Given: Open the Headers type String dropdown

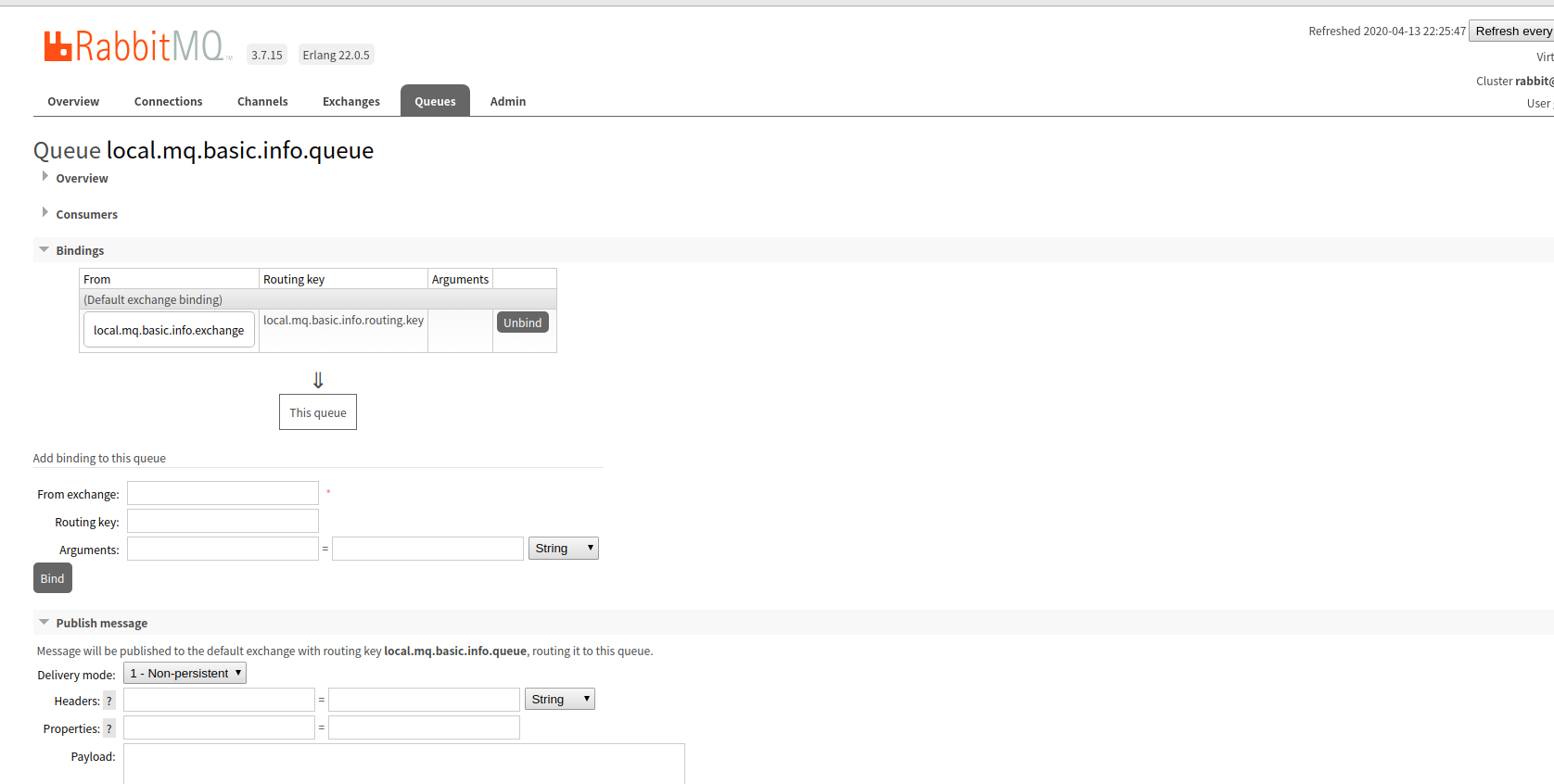Looking at the screenshot, I should click(559, 700).
